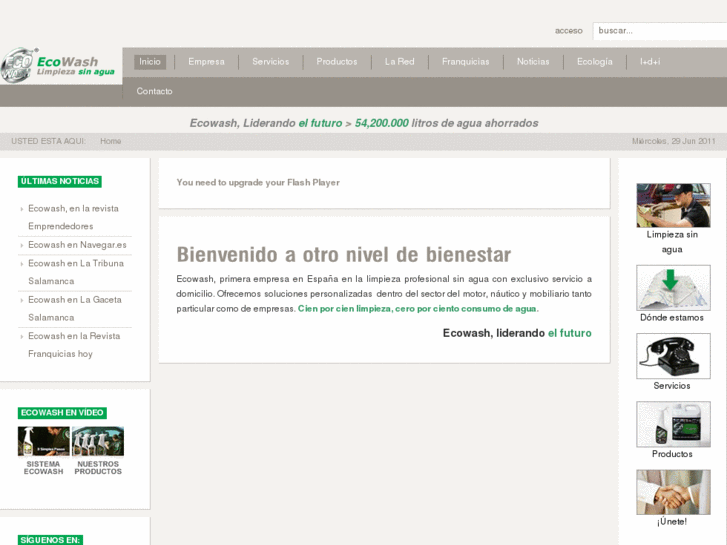Click the Miércoles, 29 Jun 2011 date
This screenshot has width=727, height=545.
[x=673, y=141]
